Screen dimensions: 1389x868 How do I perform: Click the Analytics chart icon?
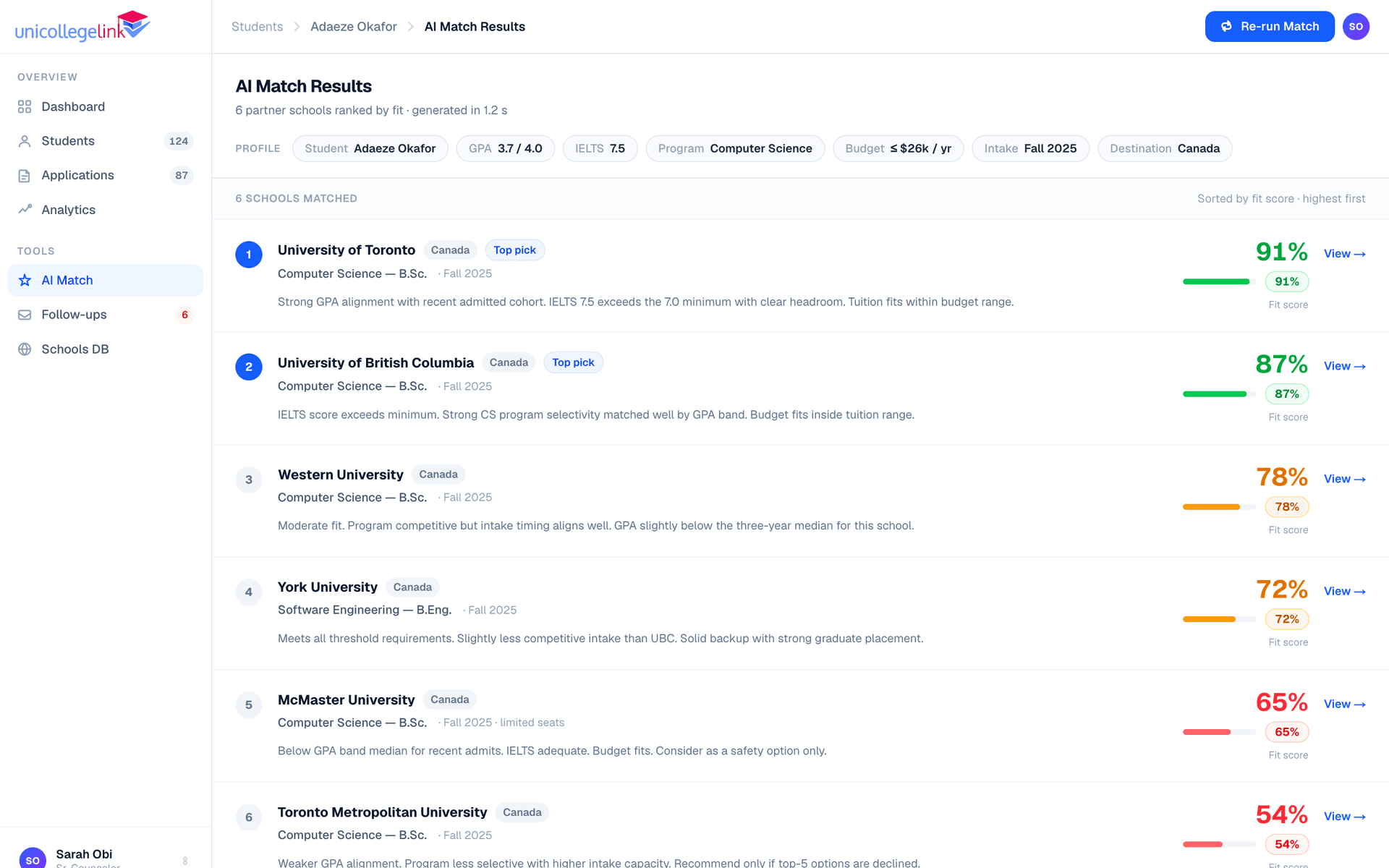(x=25, y=210)
